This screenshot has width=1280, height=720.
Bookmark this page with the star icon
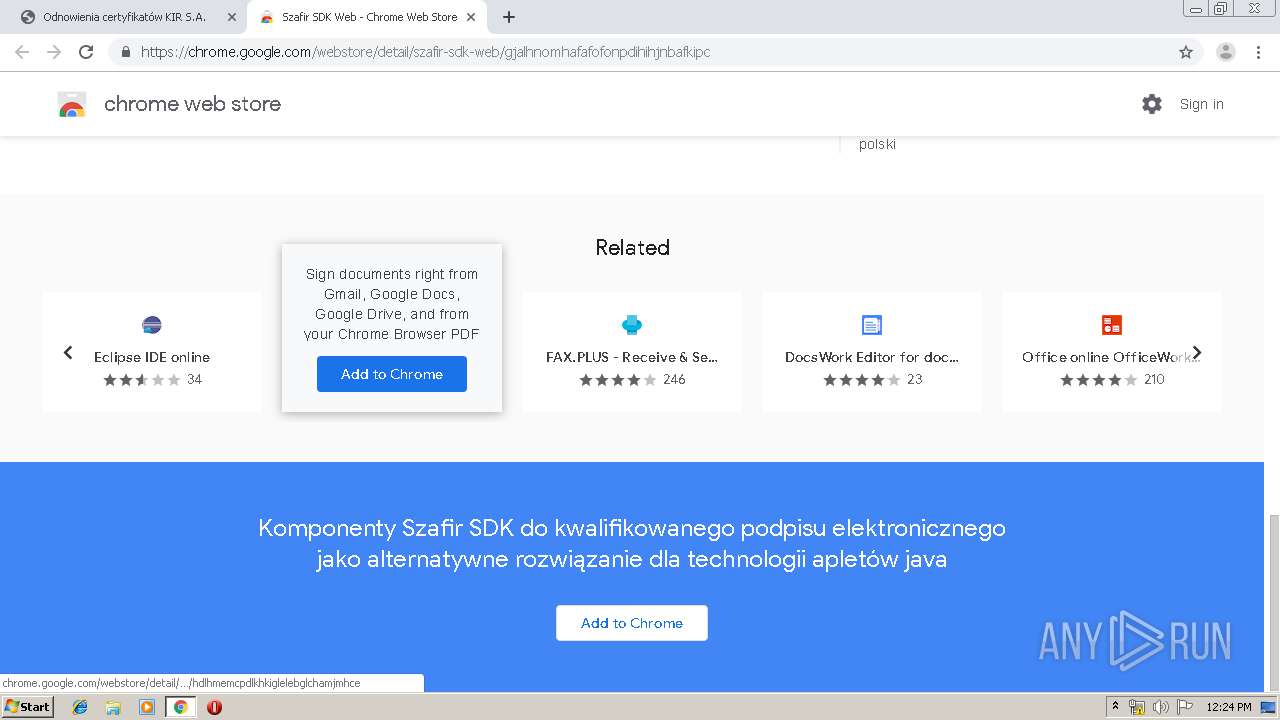coord(1186,52)
